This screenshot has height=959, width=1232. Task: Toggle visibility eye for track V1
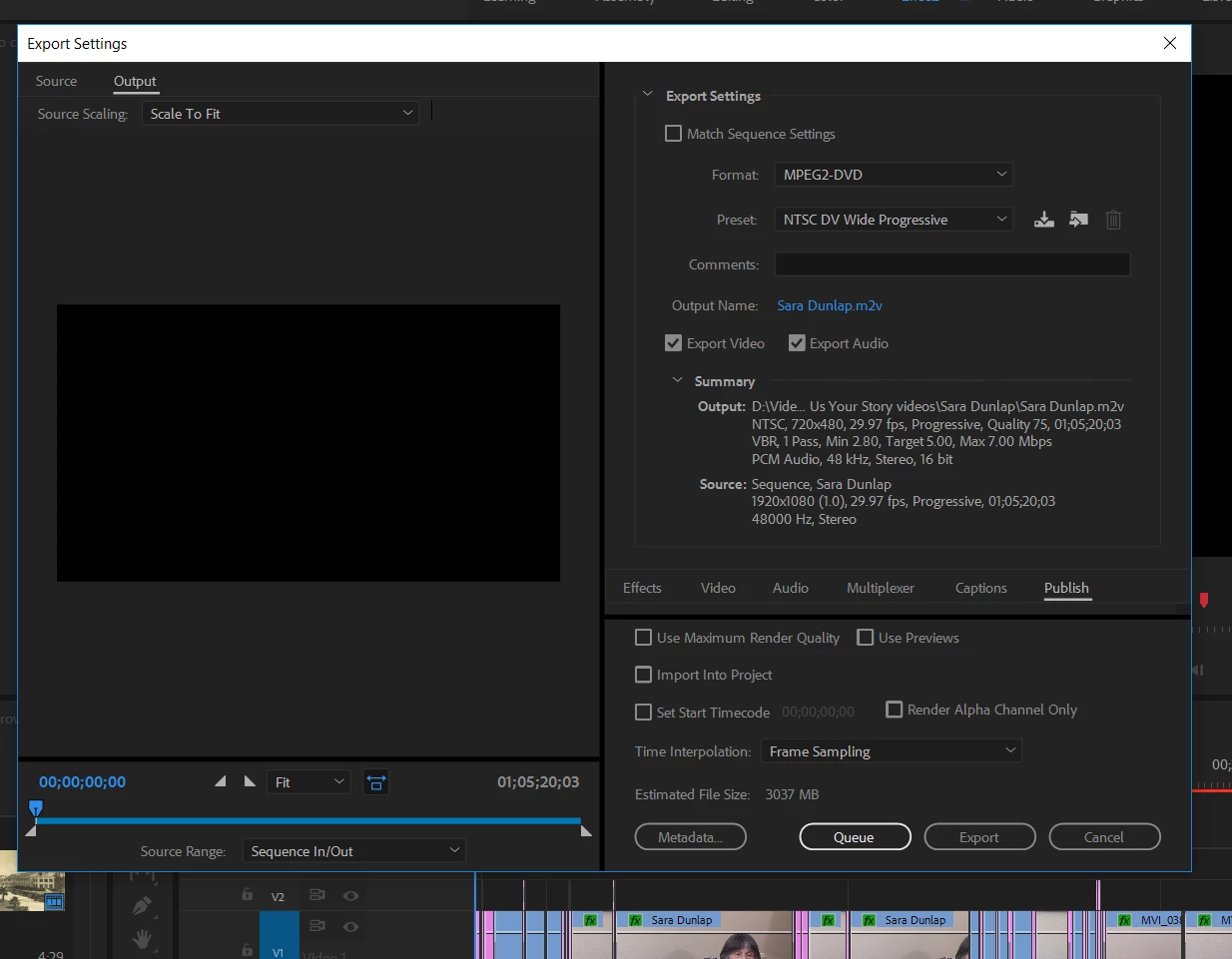tap(350, 926)
